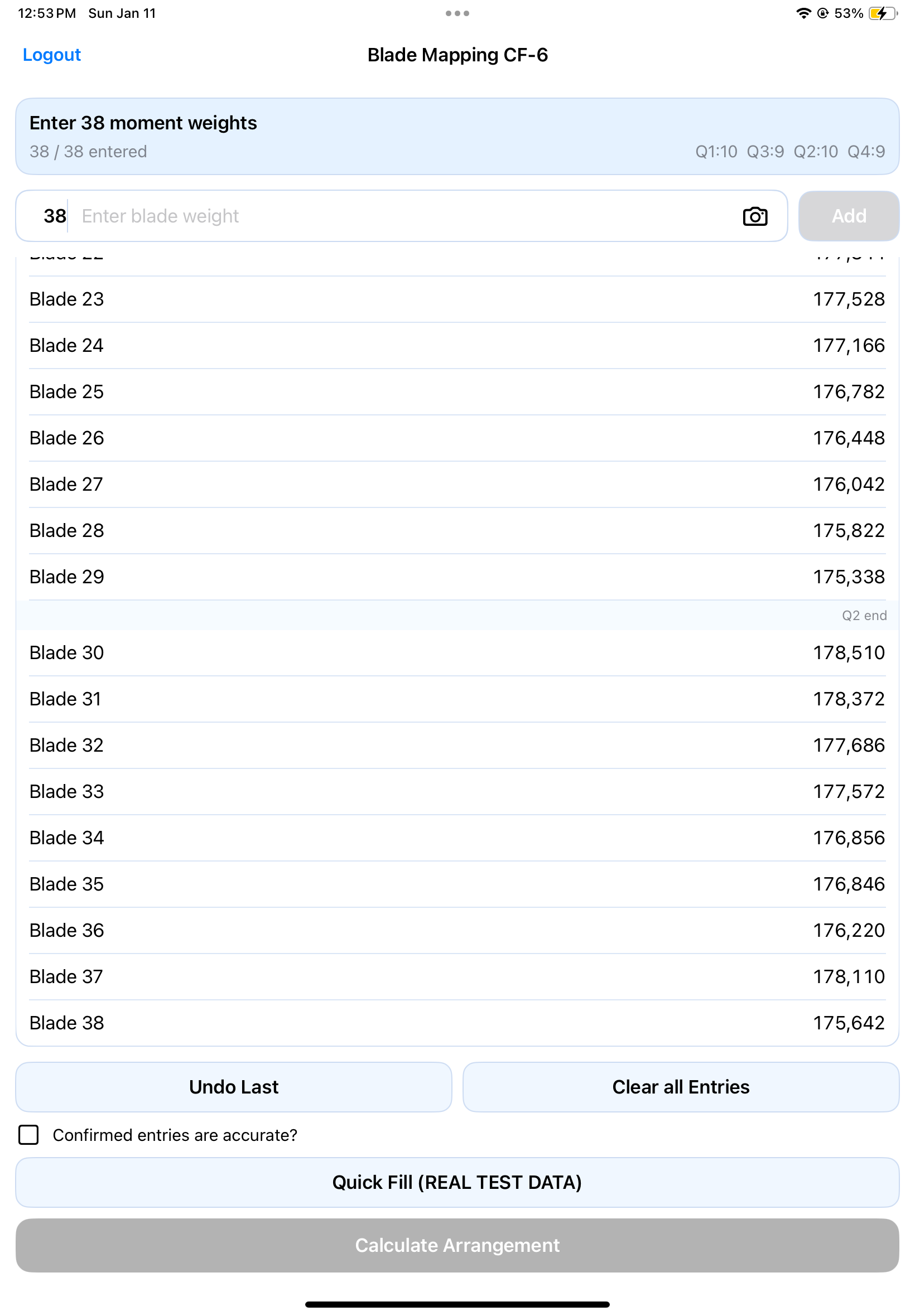Choose the Blade 38 entry
The height and width of the screenshot is (1316, 915).
coord(457,1023)
